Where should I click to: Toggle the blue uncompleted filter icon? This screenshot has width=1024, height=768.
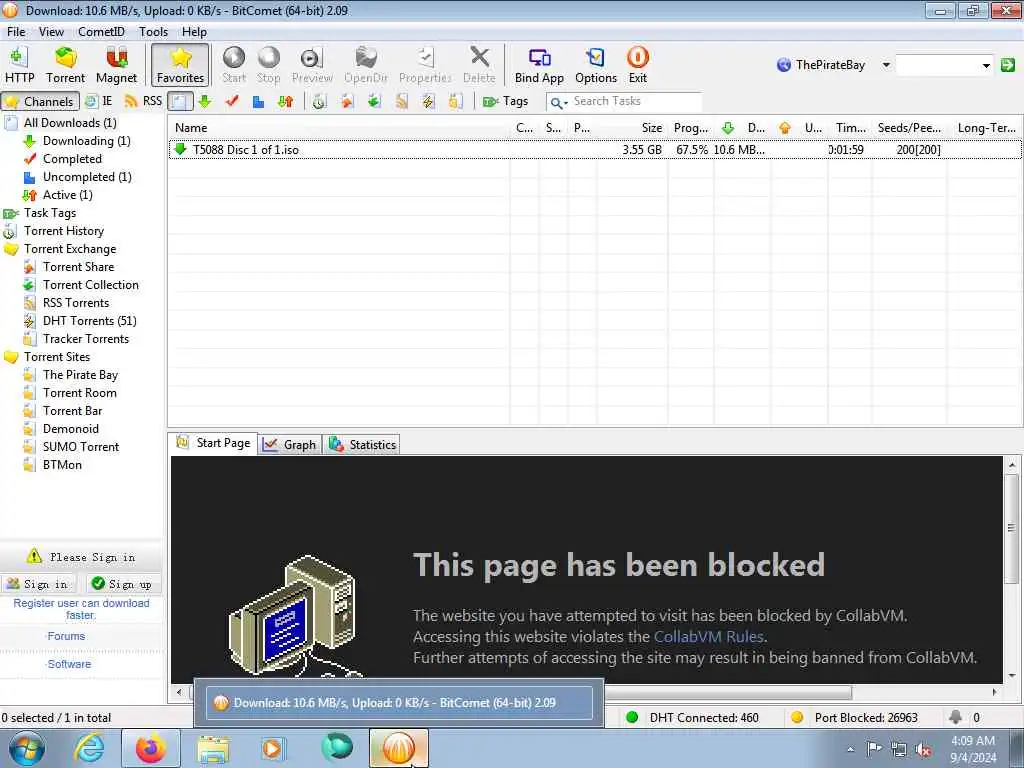259,101
